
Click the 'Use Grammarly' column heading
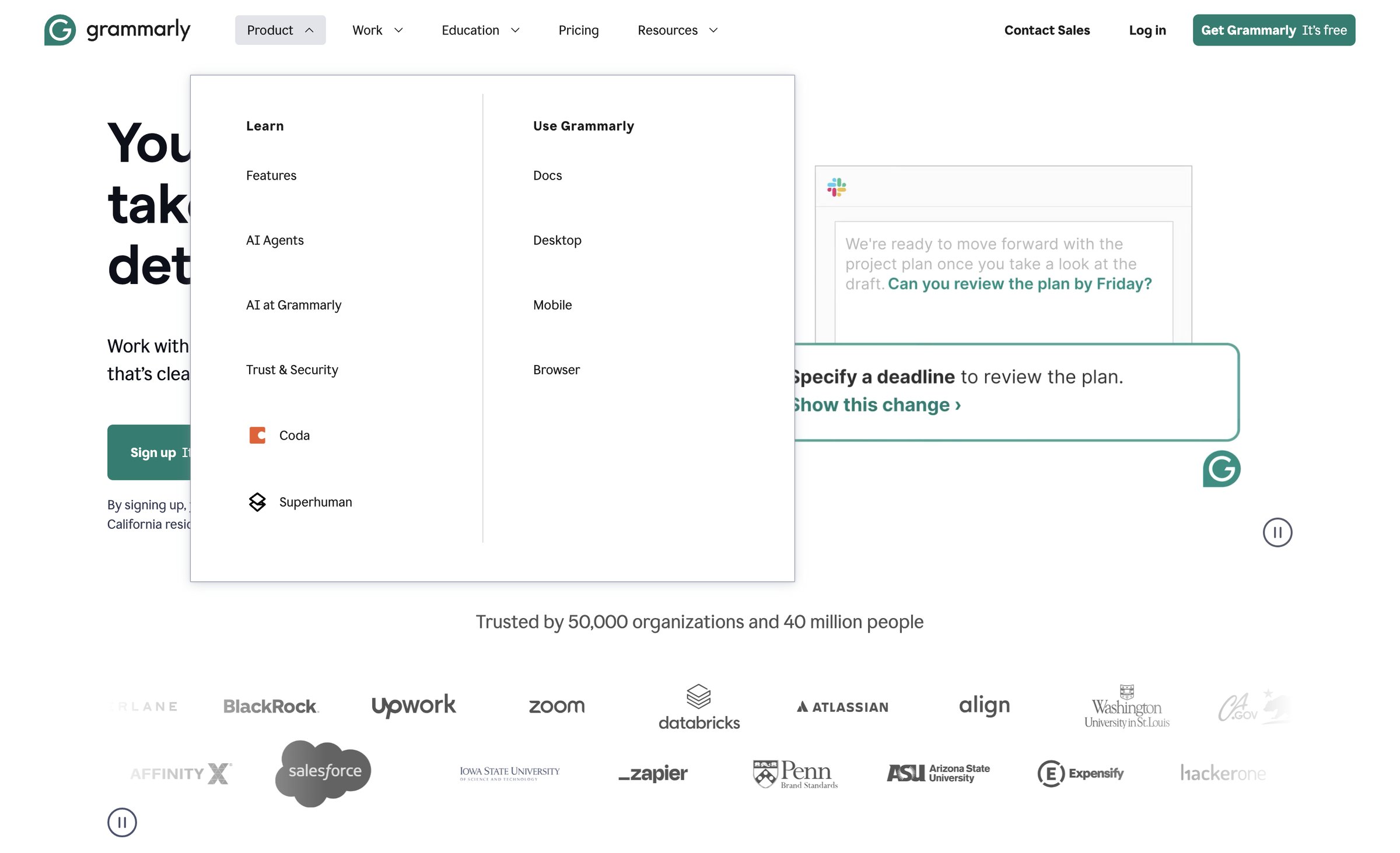pyautogui.click(x=583, y=126)
